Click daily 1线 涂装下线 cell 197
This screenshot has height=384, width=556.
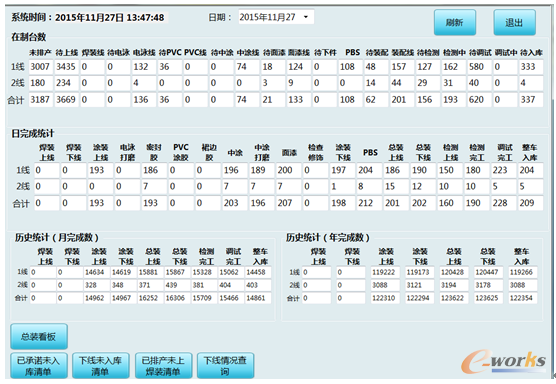point(343,170)
